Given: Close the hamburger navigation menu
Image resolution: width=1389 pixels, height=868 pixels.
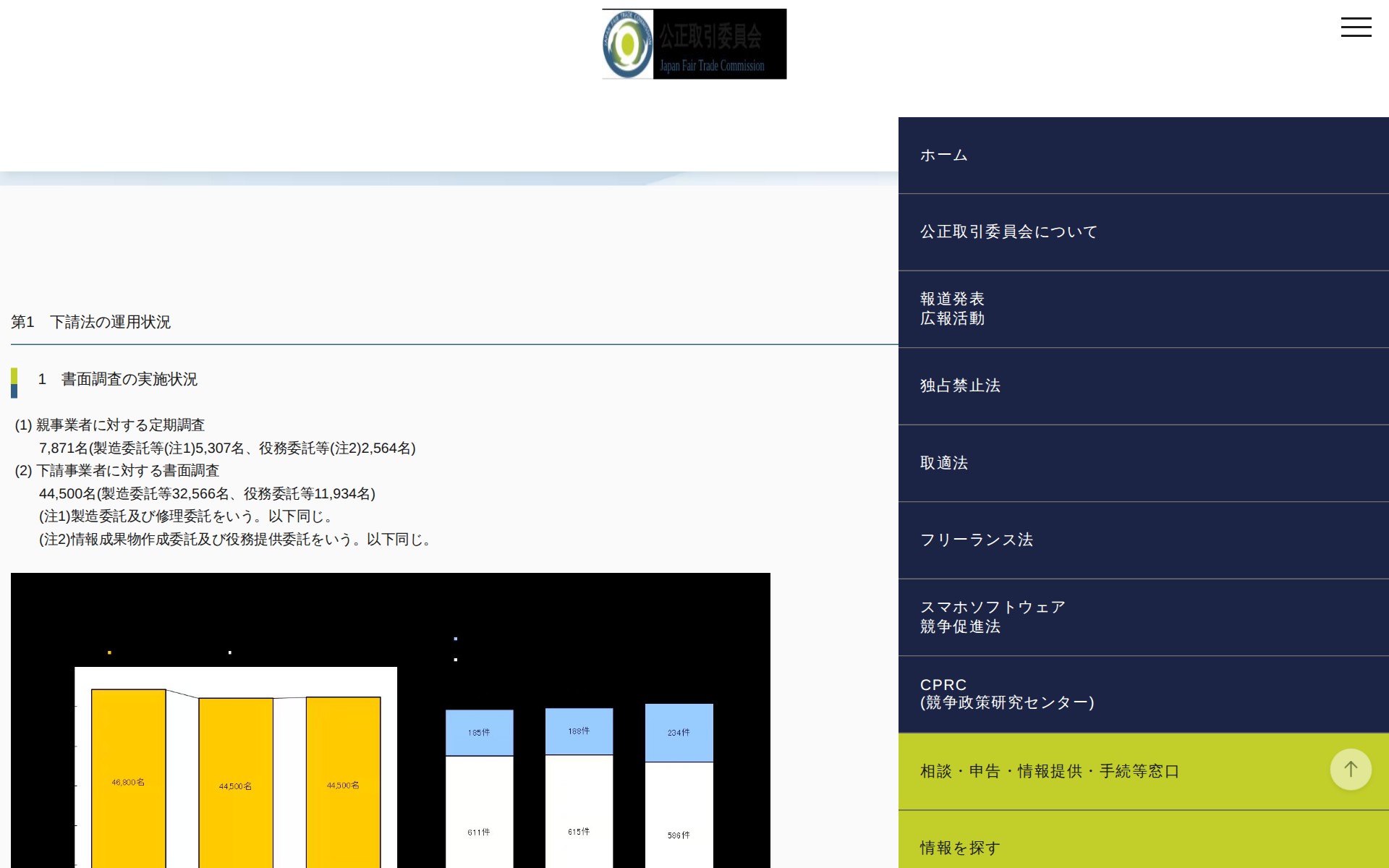Looking at the screenshot, I should point(1356,27).
